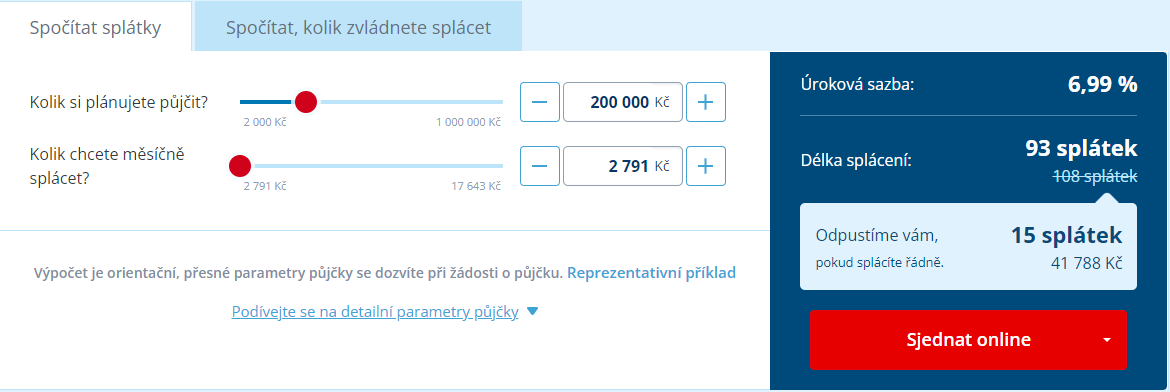Click the monthly payment slider handle

click(x=240, y=166)
